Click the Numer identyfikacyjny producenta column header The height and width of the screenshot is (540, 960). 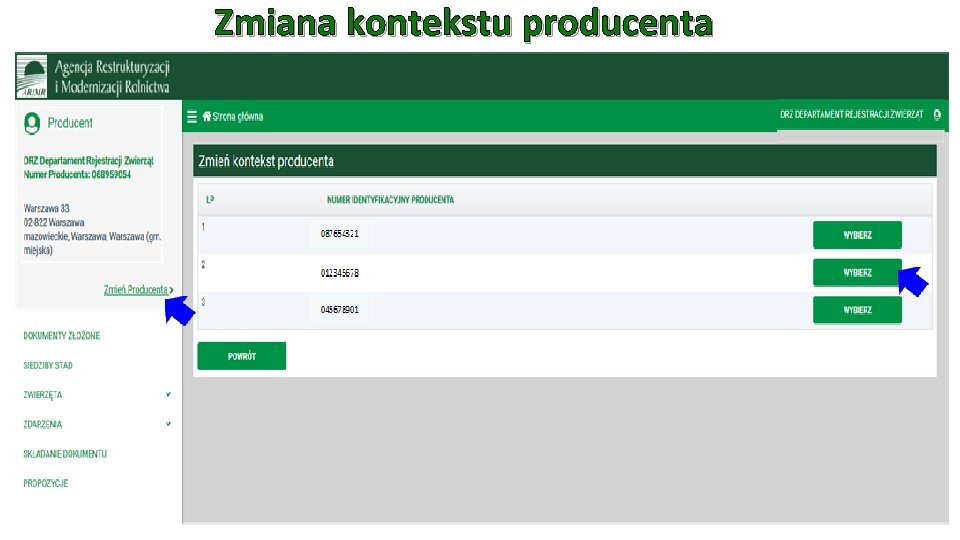[391, 200]
